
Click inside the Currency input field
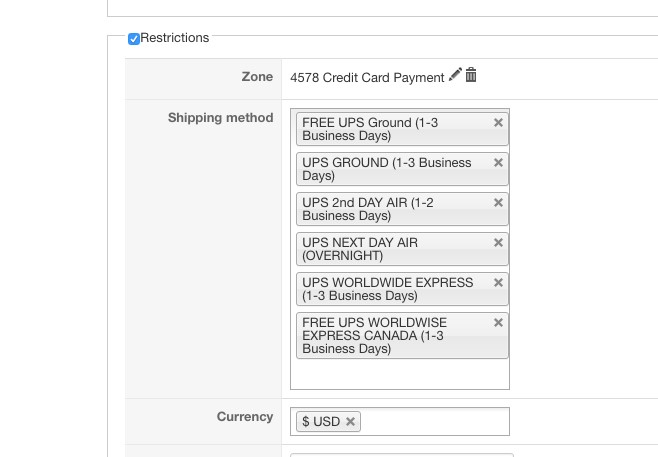tap(435, 422)
